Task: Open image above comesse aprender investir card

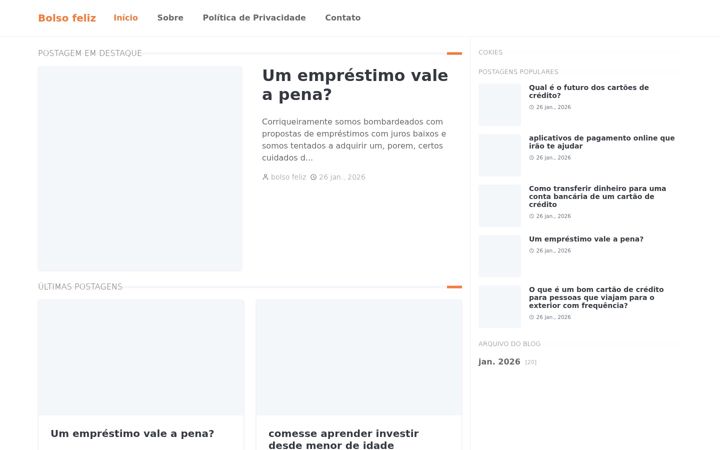Action: [359, 357]
